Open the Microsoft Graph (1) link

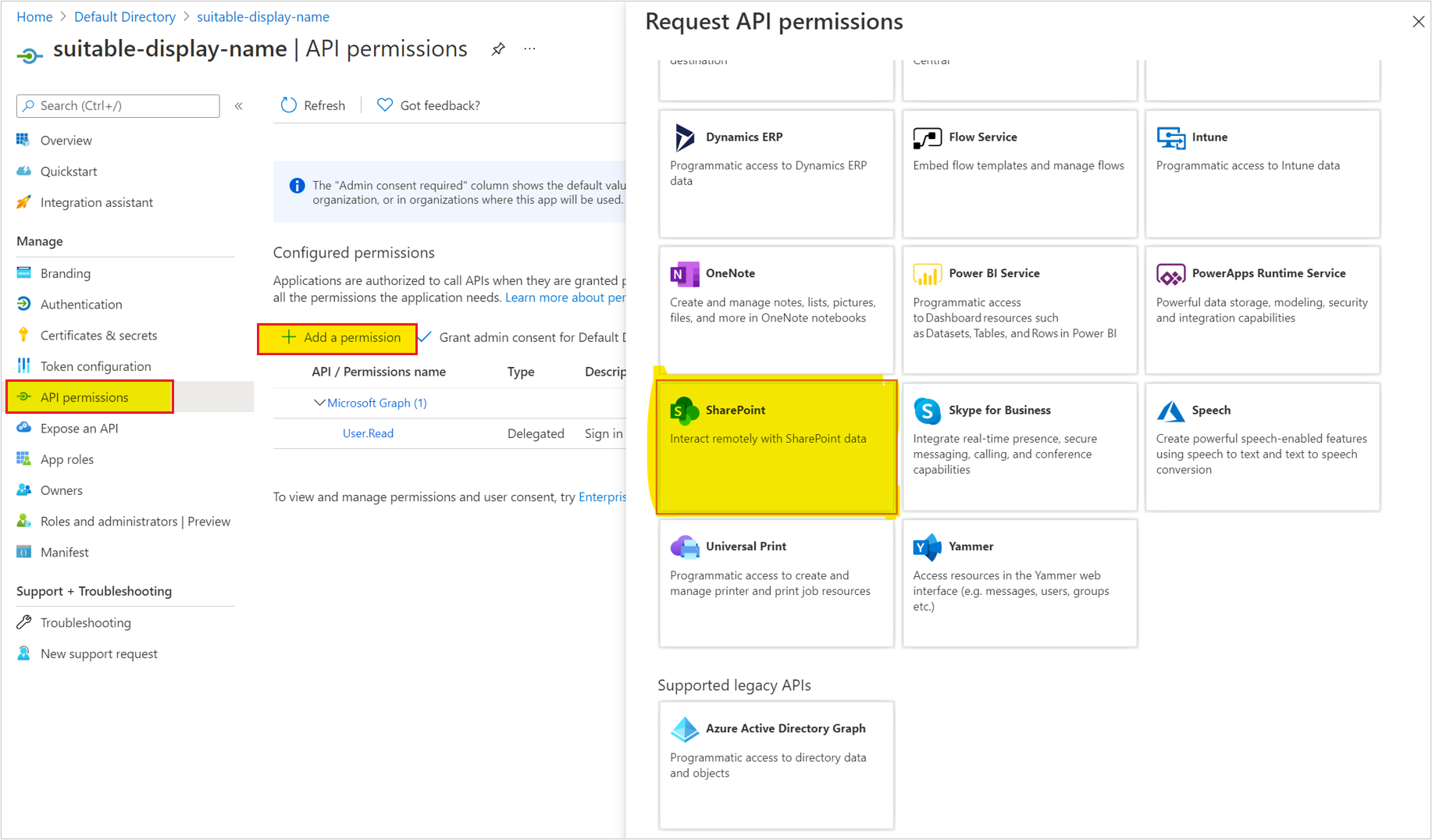377,403
